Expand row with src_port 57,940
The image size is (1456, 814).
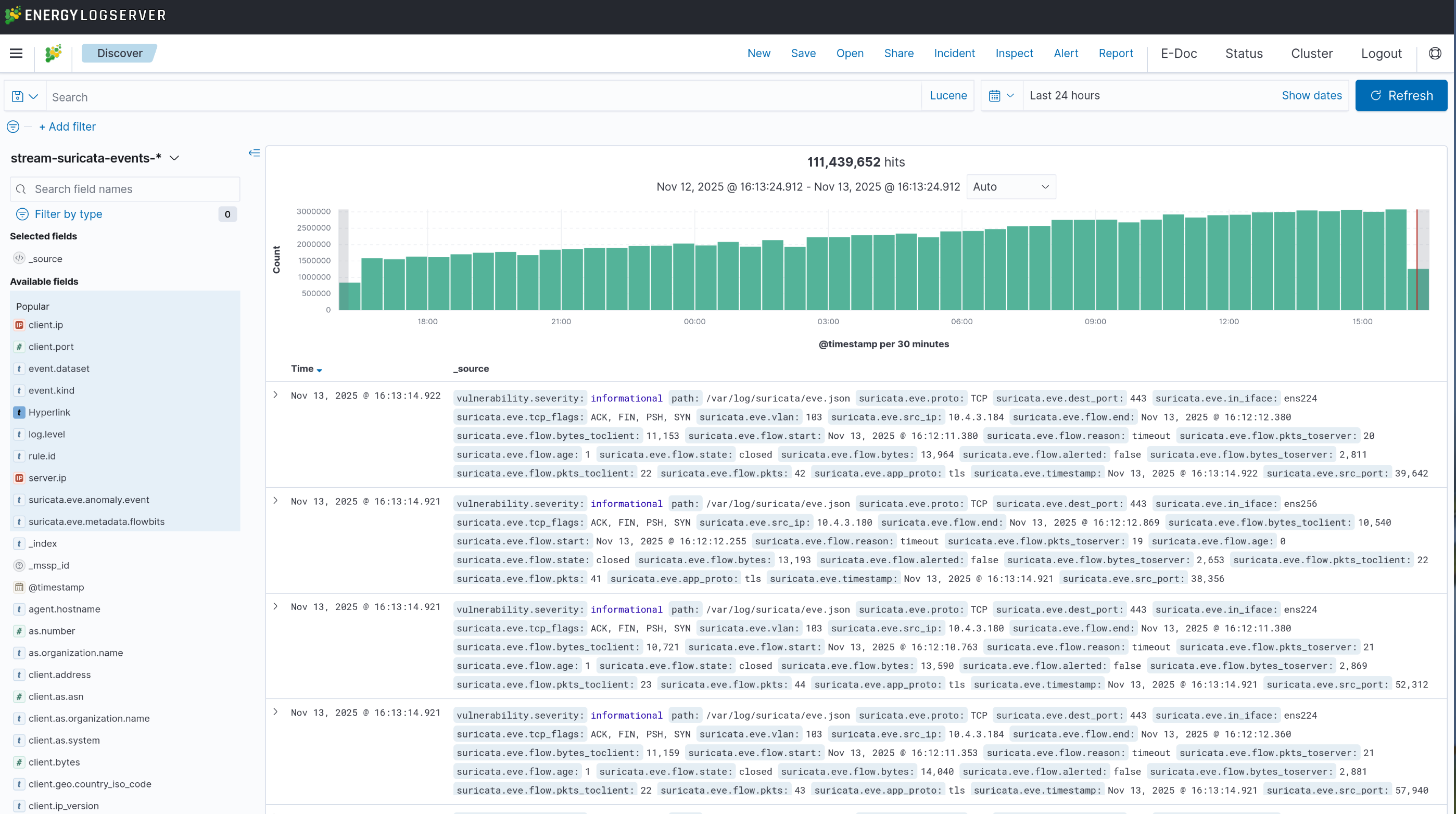pyautogui.click(x=275, y=712)
